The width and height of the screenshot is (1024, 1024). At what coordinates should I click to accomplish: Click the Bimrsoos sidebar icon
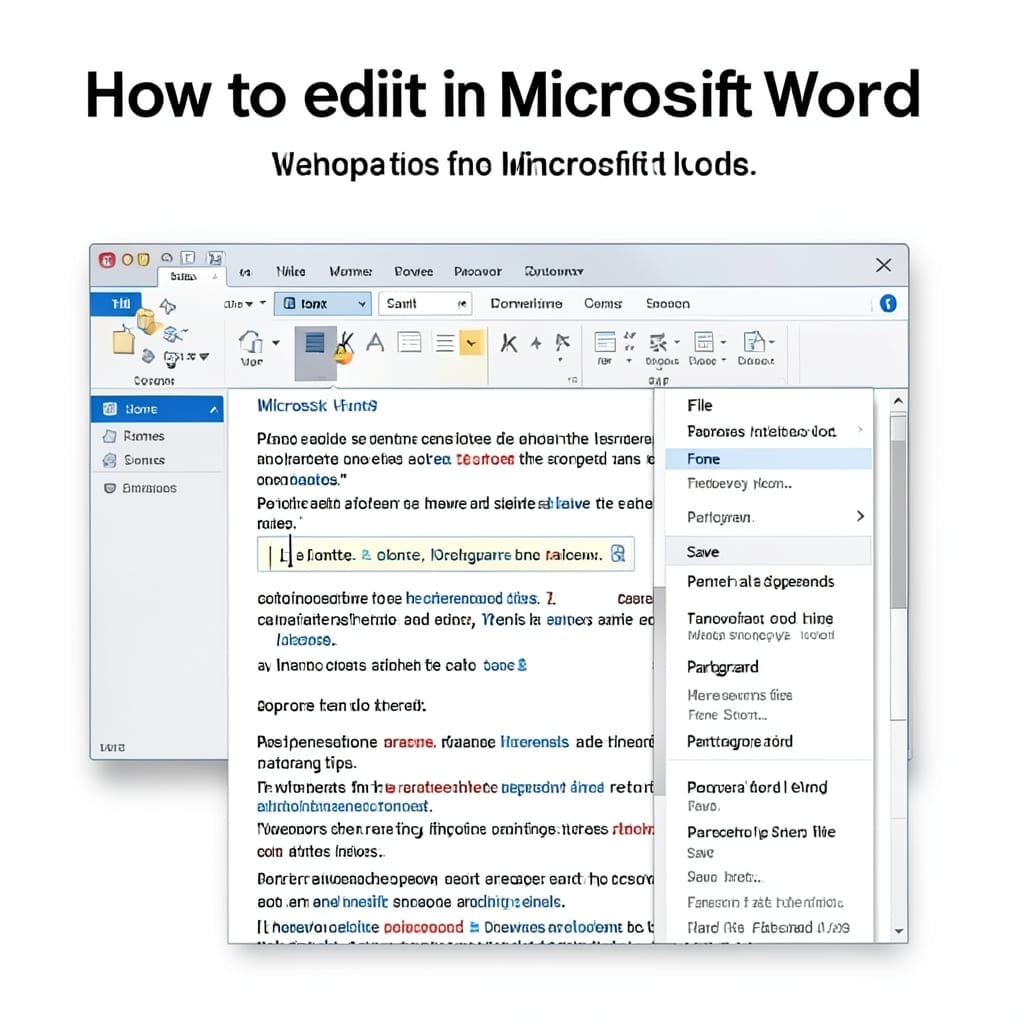[x=110, y=488]
